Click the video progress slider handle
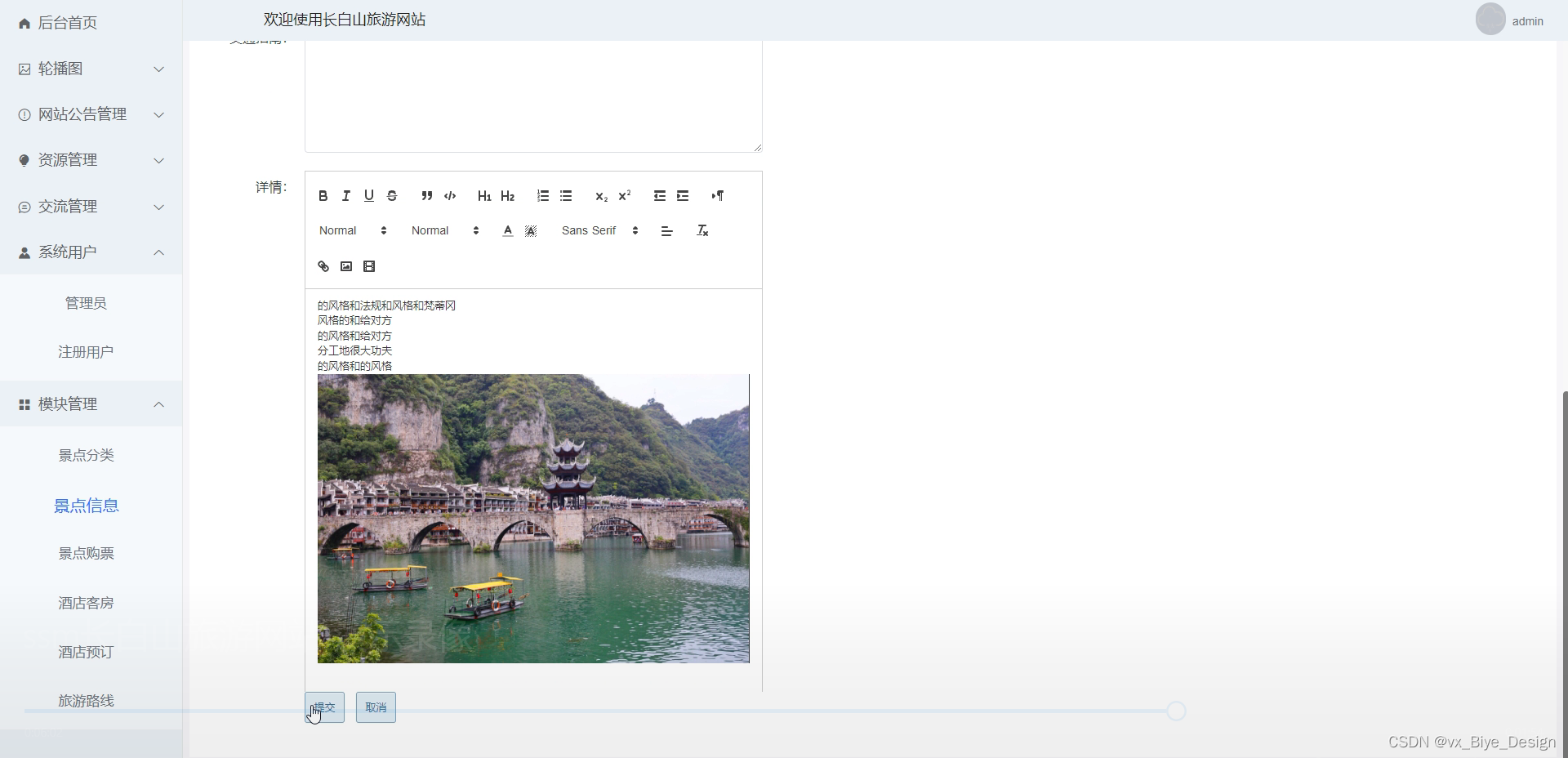Image resolution: width=1568 pixels, height=758 pixels. [1176, 711]
